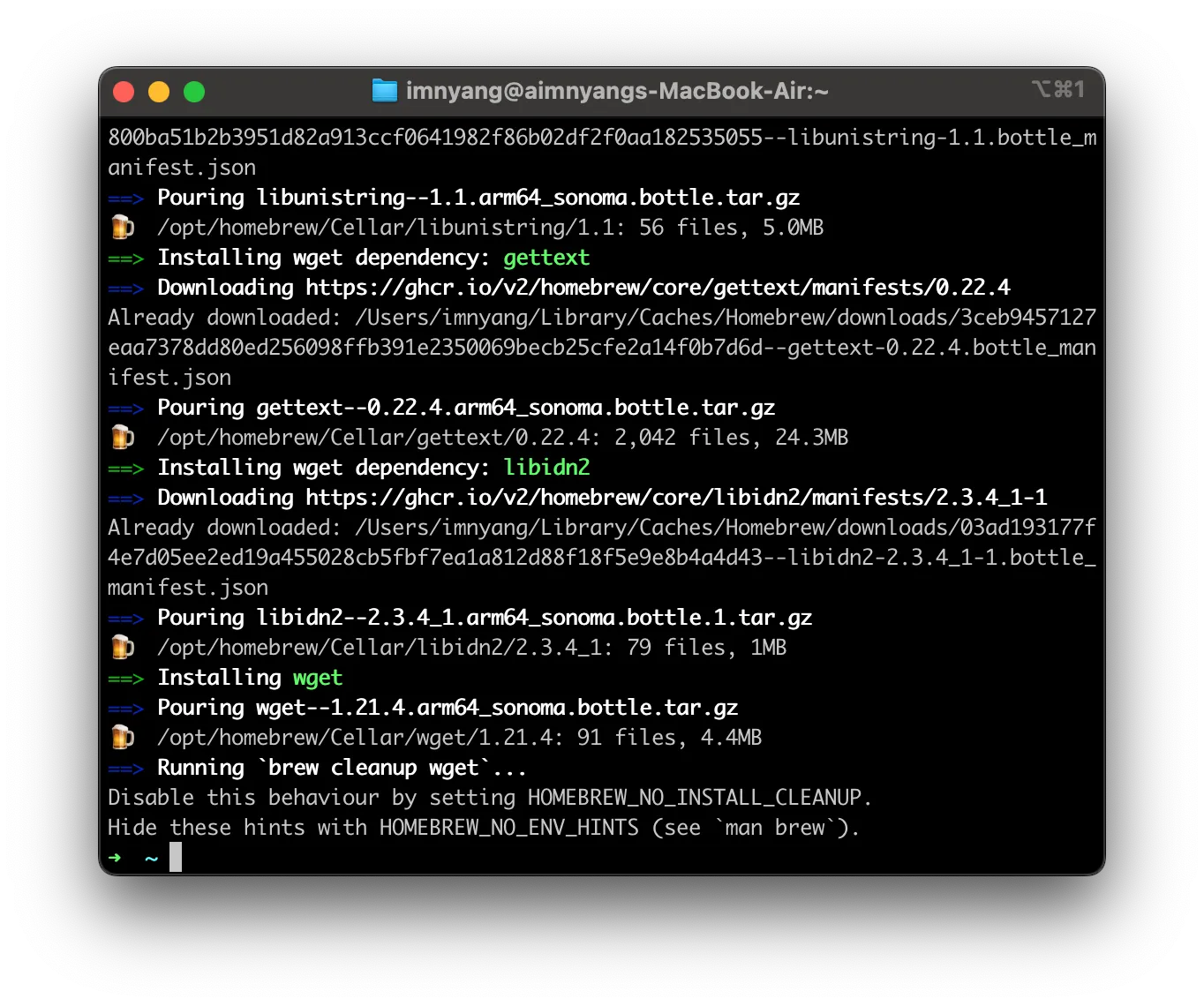Click the beer mug icon beside the libidn2 Cellar path
The height and width of the screenshot is (1006, 1204).
click(122, 648)
